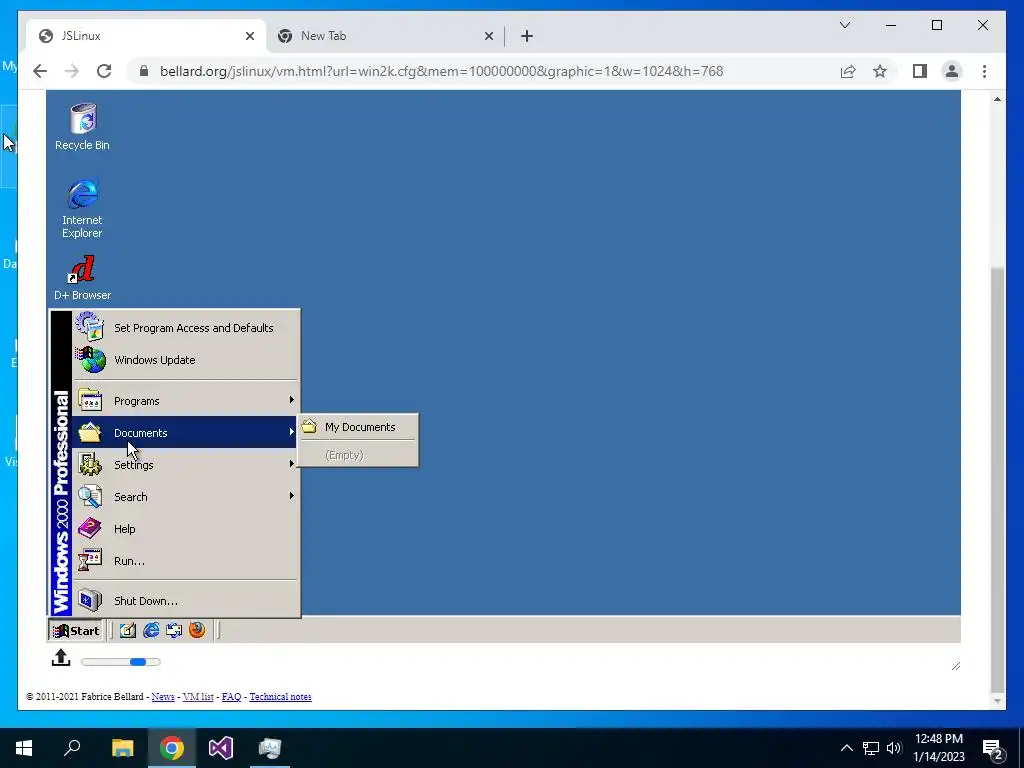Go forward in Chrome
Screen dimensions: 1024x768
point(72,71)
